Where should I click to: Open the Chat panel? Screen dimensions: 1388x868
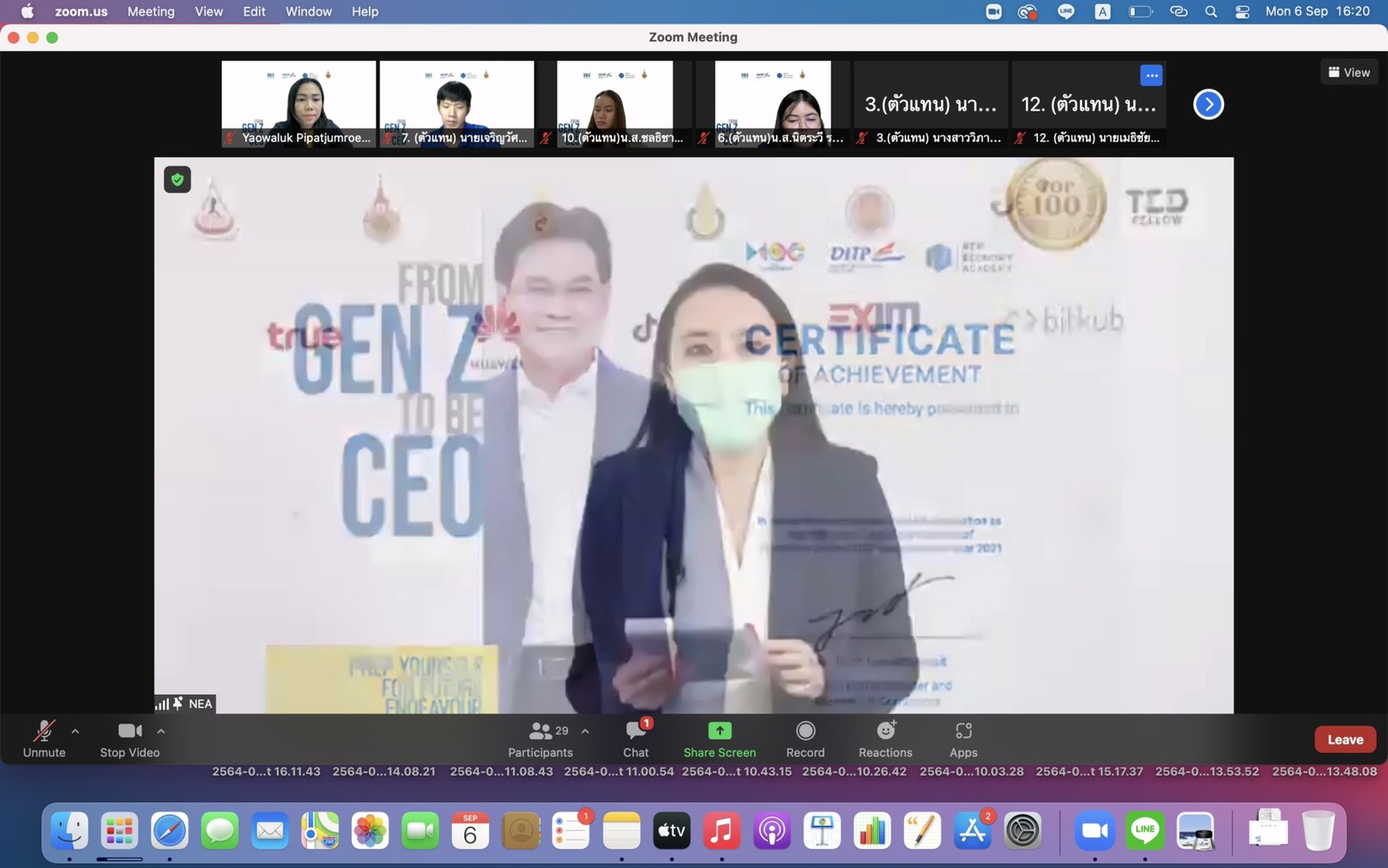pos(636,739)
